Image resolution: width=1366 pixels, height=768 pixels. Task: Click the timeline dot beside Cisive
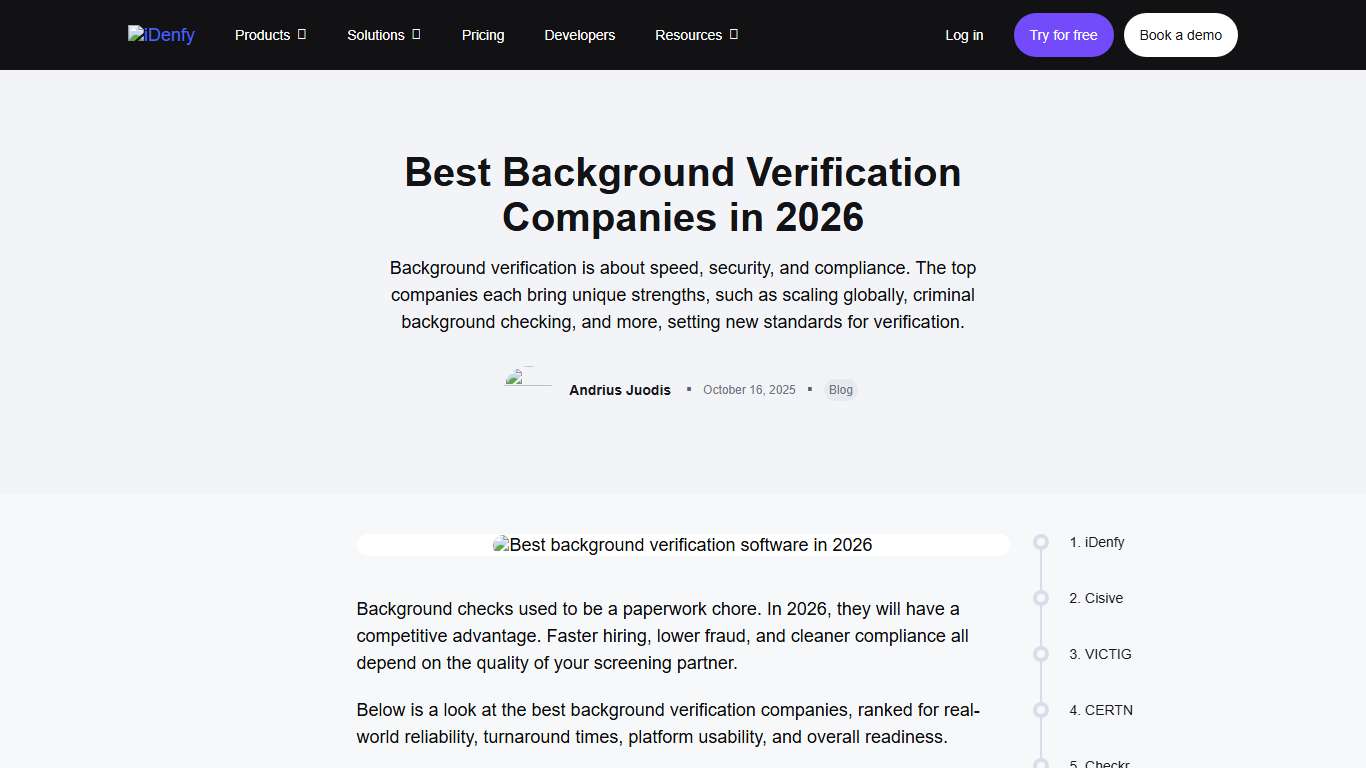(x=1040, y=598)
